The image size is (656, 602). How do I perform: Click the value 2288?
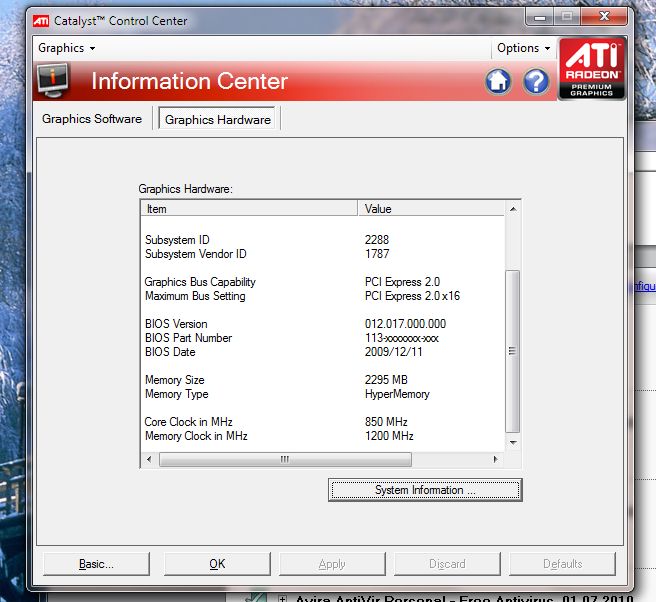tap(377, 240)
